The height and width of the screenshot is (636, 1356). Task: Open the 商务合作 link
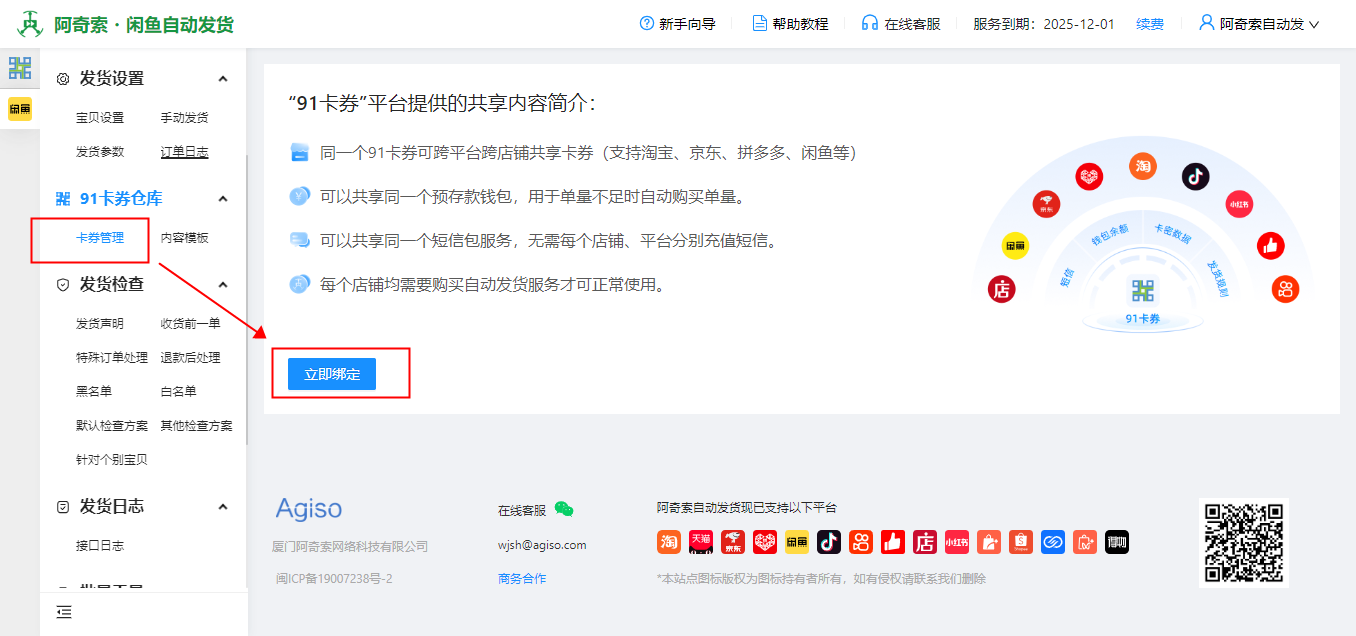[x=522, y=579]
